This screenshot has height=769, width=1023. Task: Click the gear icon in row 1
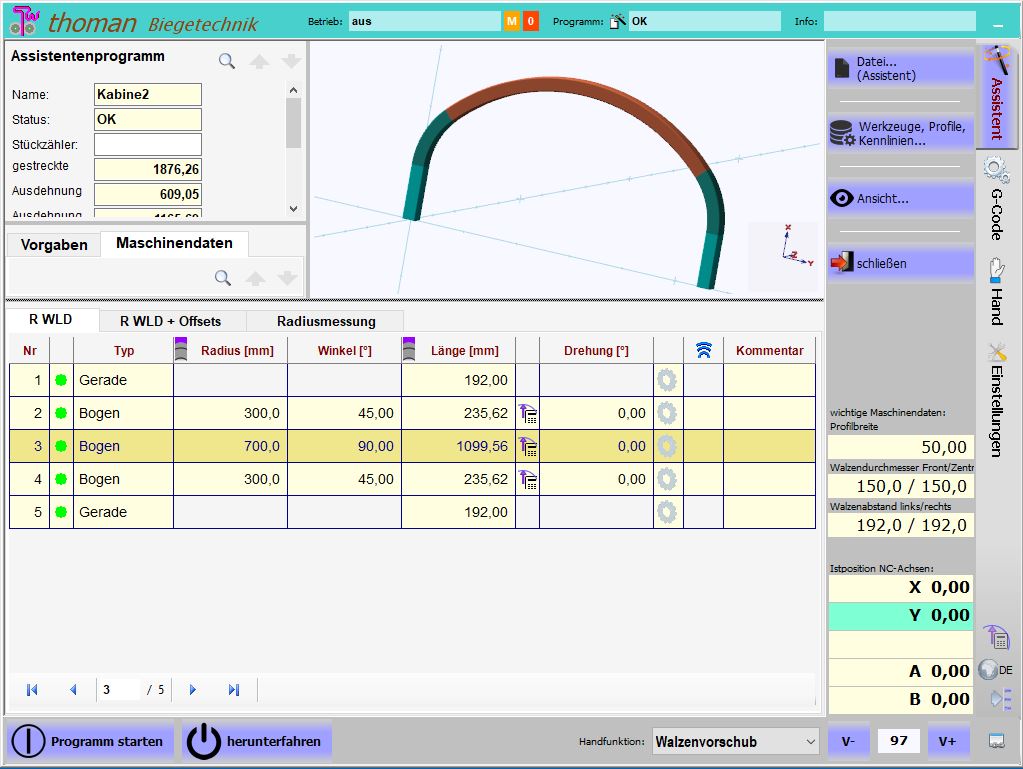coord(667,380)
